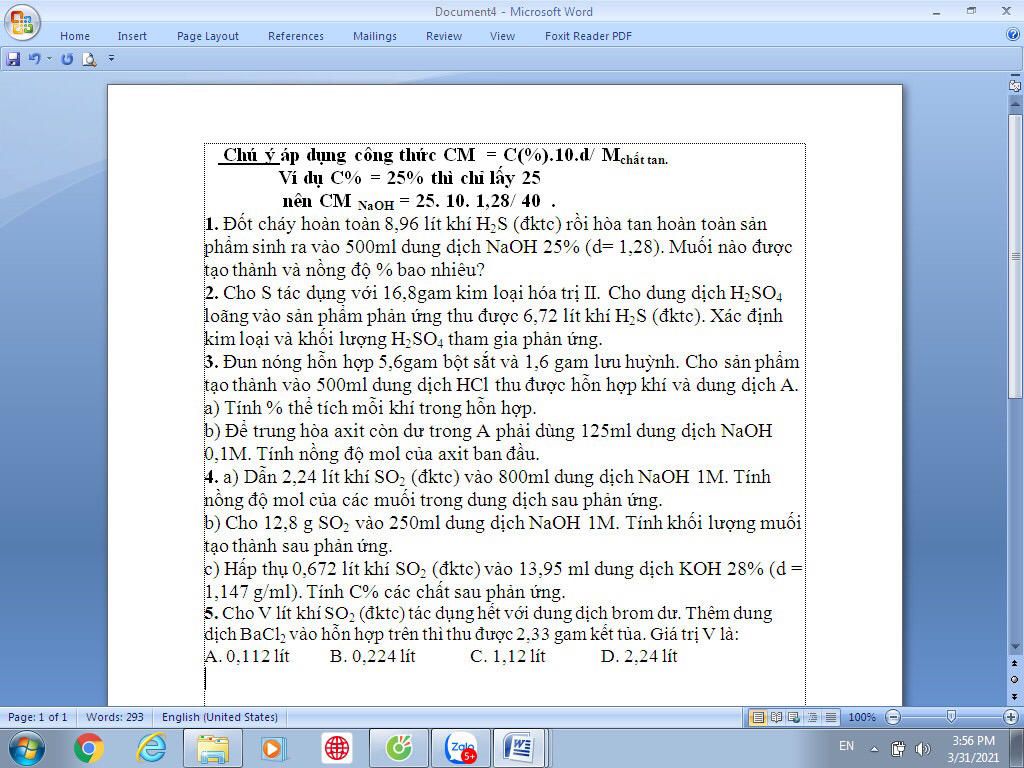Click the Zoom In plus button
The image size is (1024, 768).
[x=1011, y=718]
